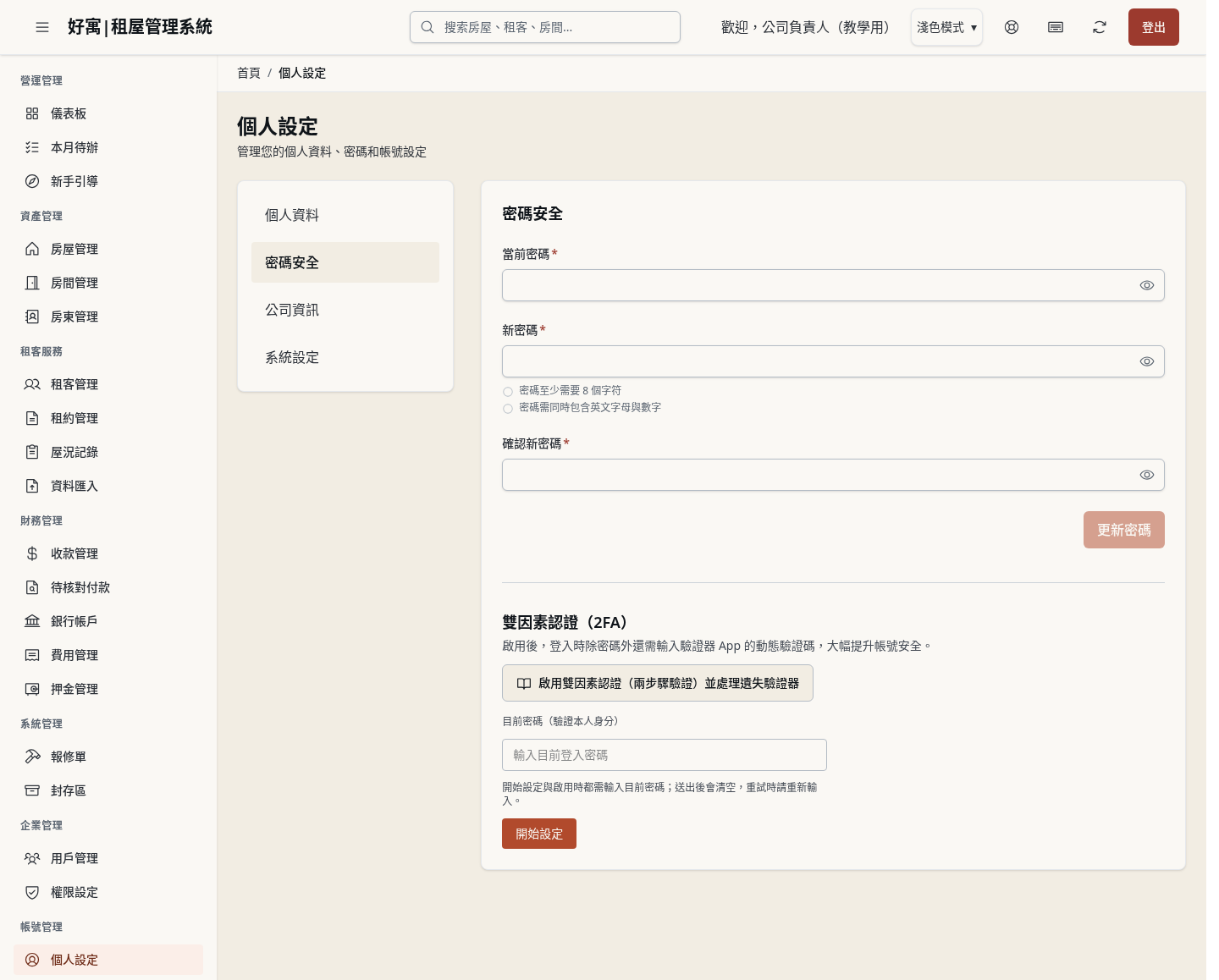This screenshot has height=980, width=1219.
Task: Focus the 當前密碼 input field
Action: click(833, 285)
